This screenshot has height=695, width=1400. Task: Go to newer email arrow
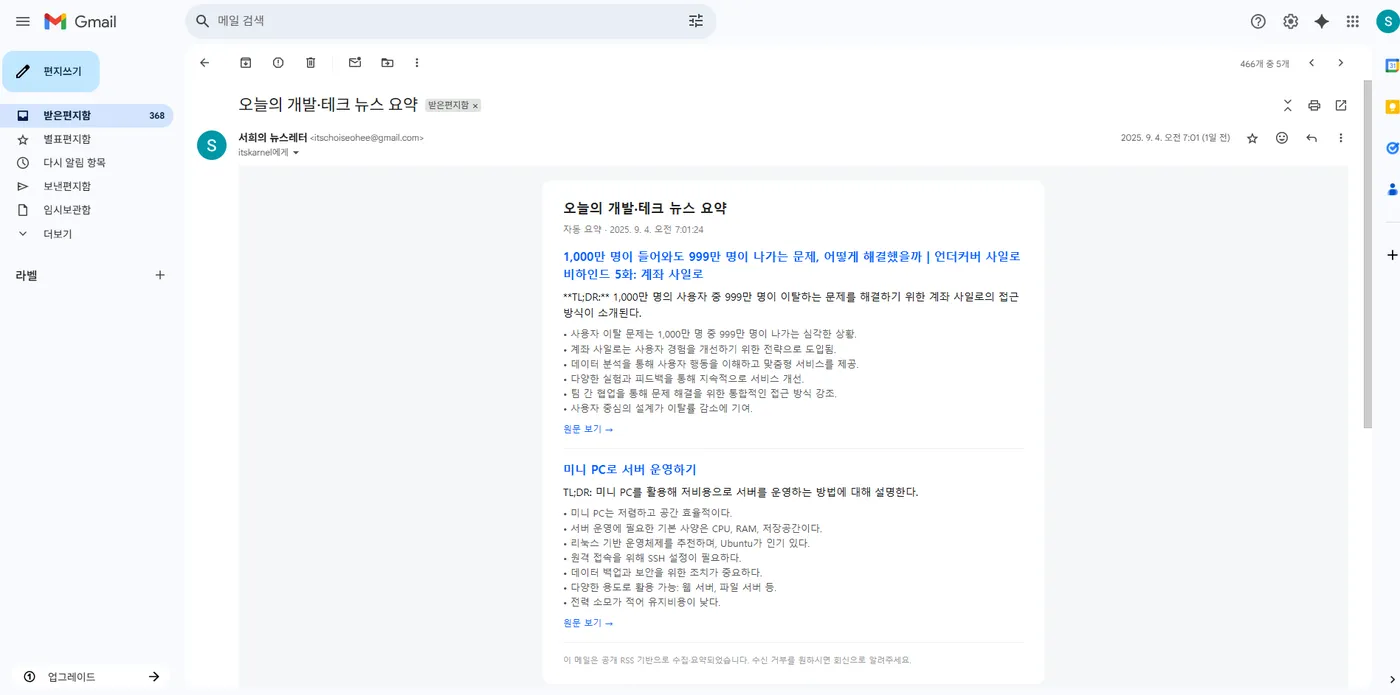[x=1312, y=62]
